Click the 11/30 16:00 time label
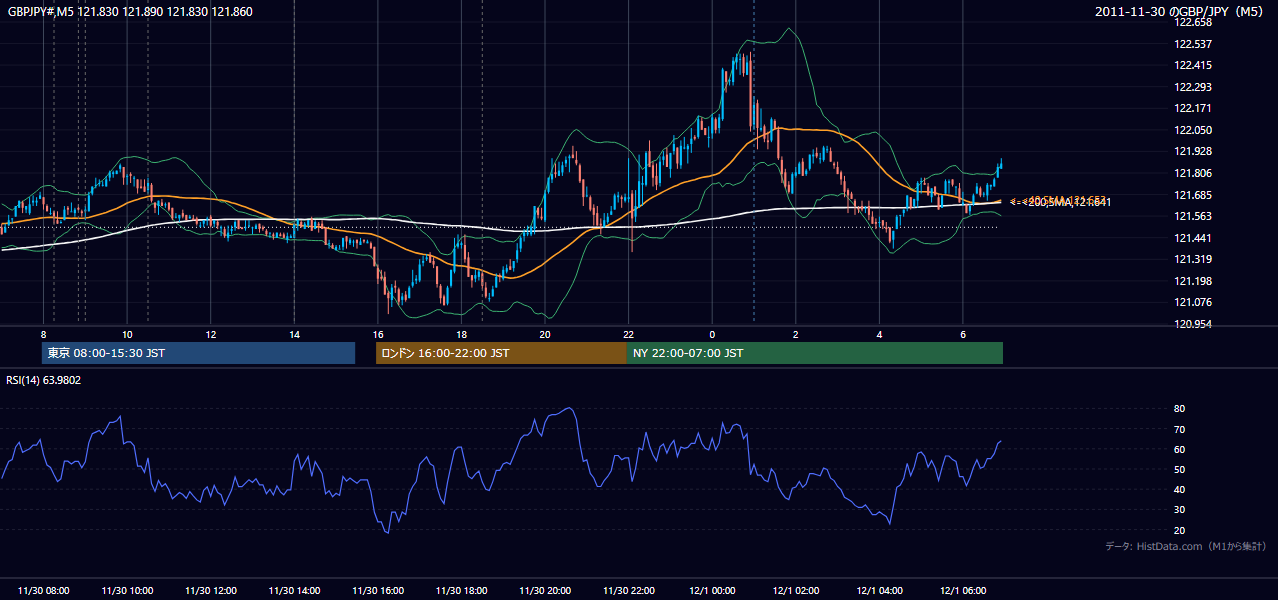Screen dimensions: 1278x600 pyautogui.click(x=378, y=591)
